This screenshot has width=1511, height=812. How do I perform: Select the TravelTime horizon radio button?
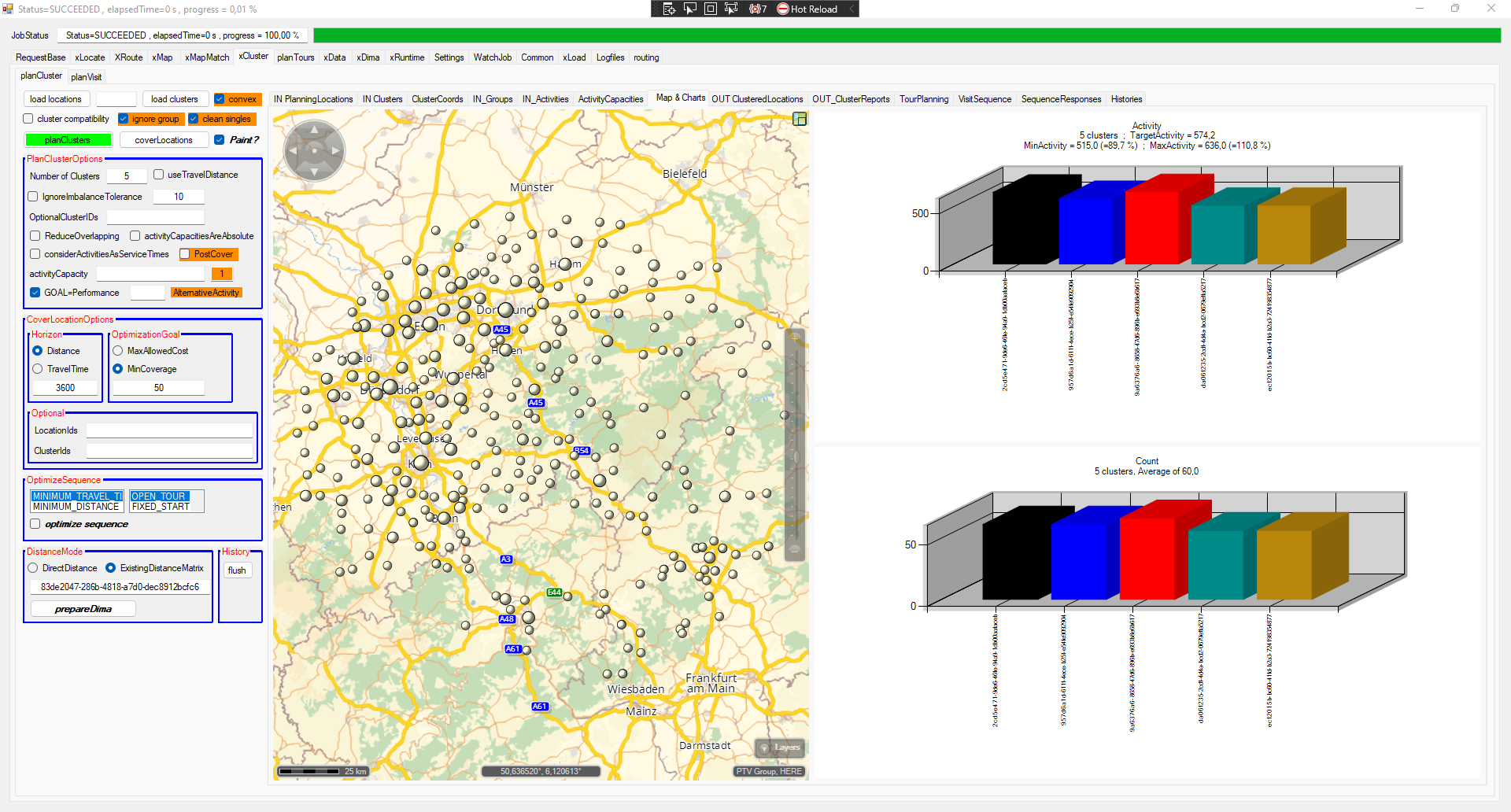coord(38,369)
